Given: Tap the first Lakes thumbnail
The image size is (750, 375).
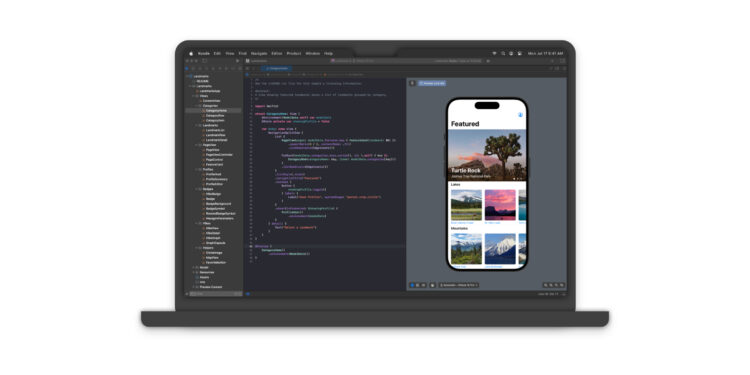Looking at the screenshot, I should pos(466,205).
